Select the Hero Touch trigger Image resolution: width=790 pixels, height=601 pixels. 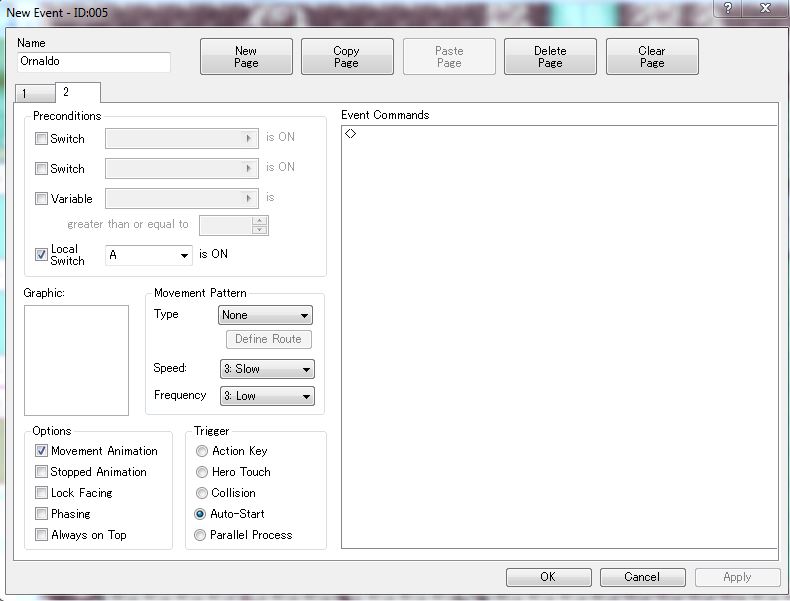(202, 472)
